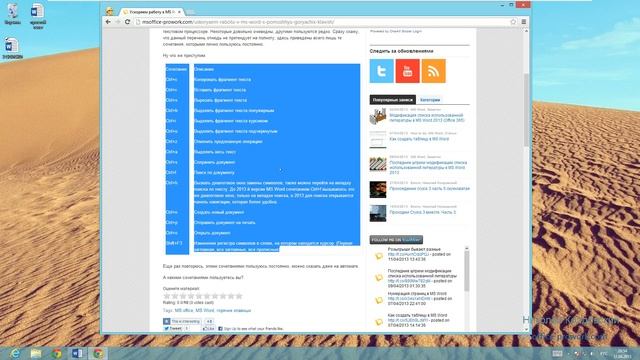The width and height of the screenshot is (640, 360).
Task: Click the active Chrome window taskbar icon
Action: (x=98, y=353)
